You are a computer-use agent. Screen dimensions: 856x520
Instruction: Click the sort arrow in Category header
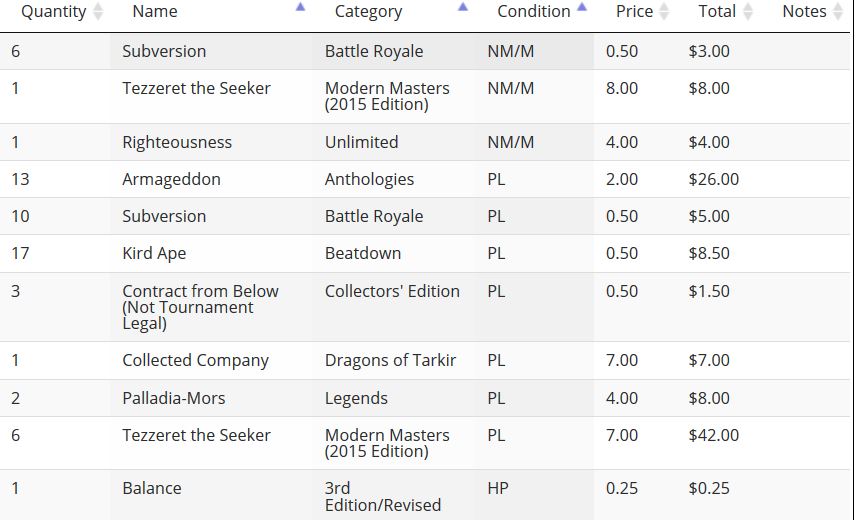(462, 7)
